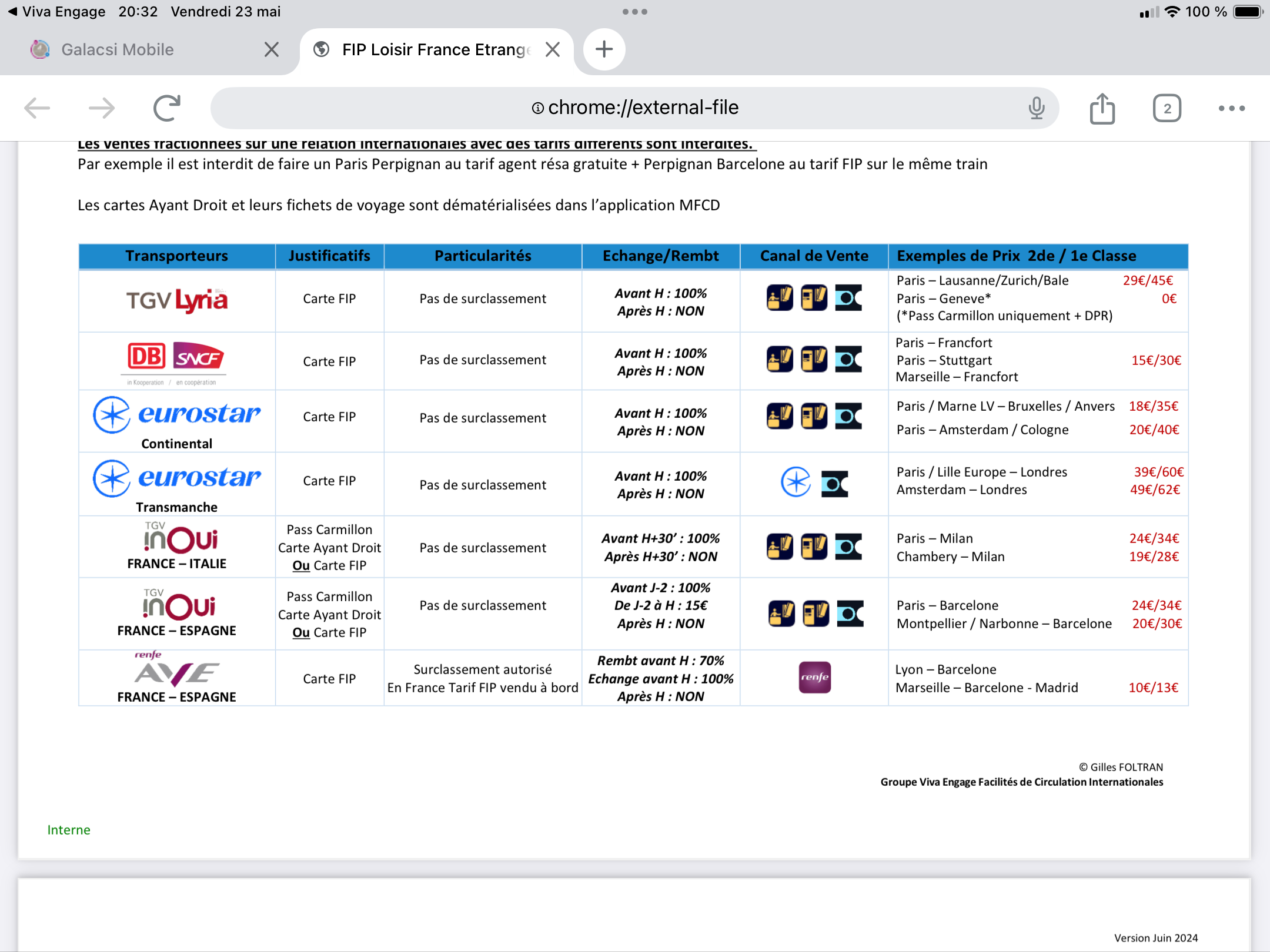Close the Galacsi Mobile tab
1270x952 pixels.
tap(272, 49)
